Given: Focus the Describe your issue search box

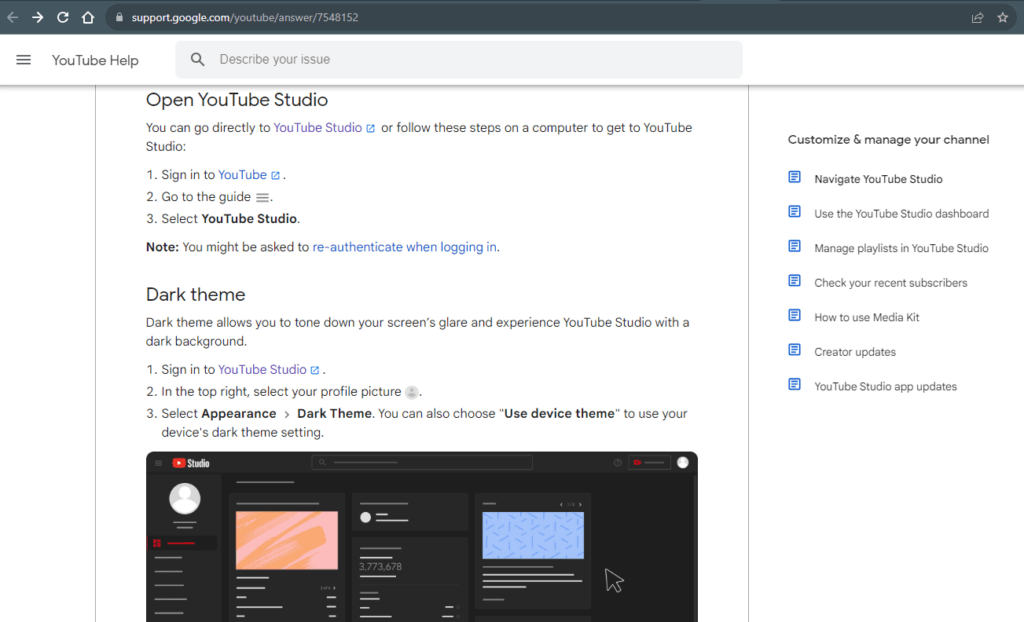Looking at the screenshot, I should [458, 59].
